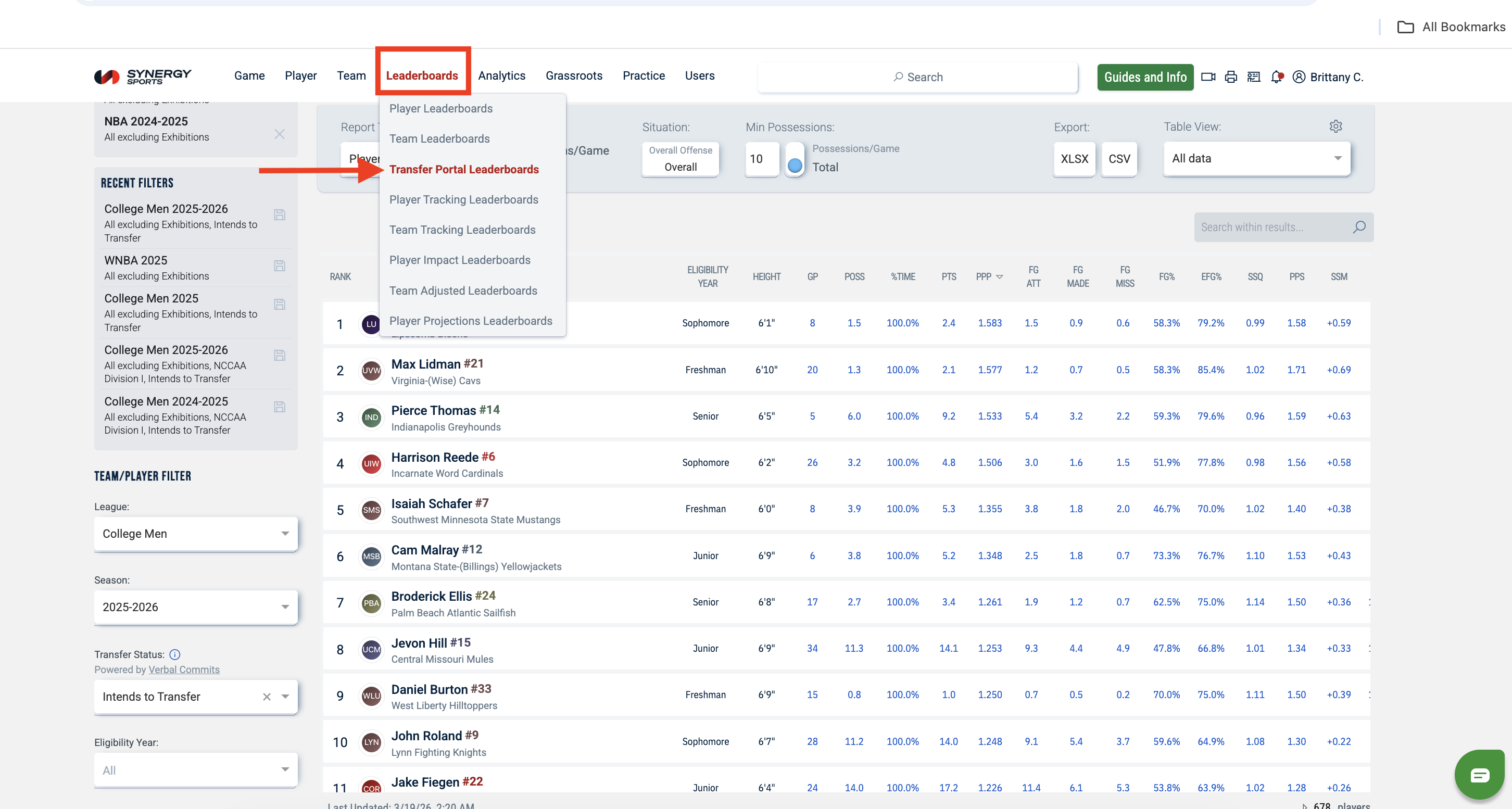1512x809 pixels.
Task: Expand the League College Men dropdown
Action: tap(195, 533)
